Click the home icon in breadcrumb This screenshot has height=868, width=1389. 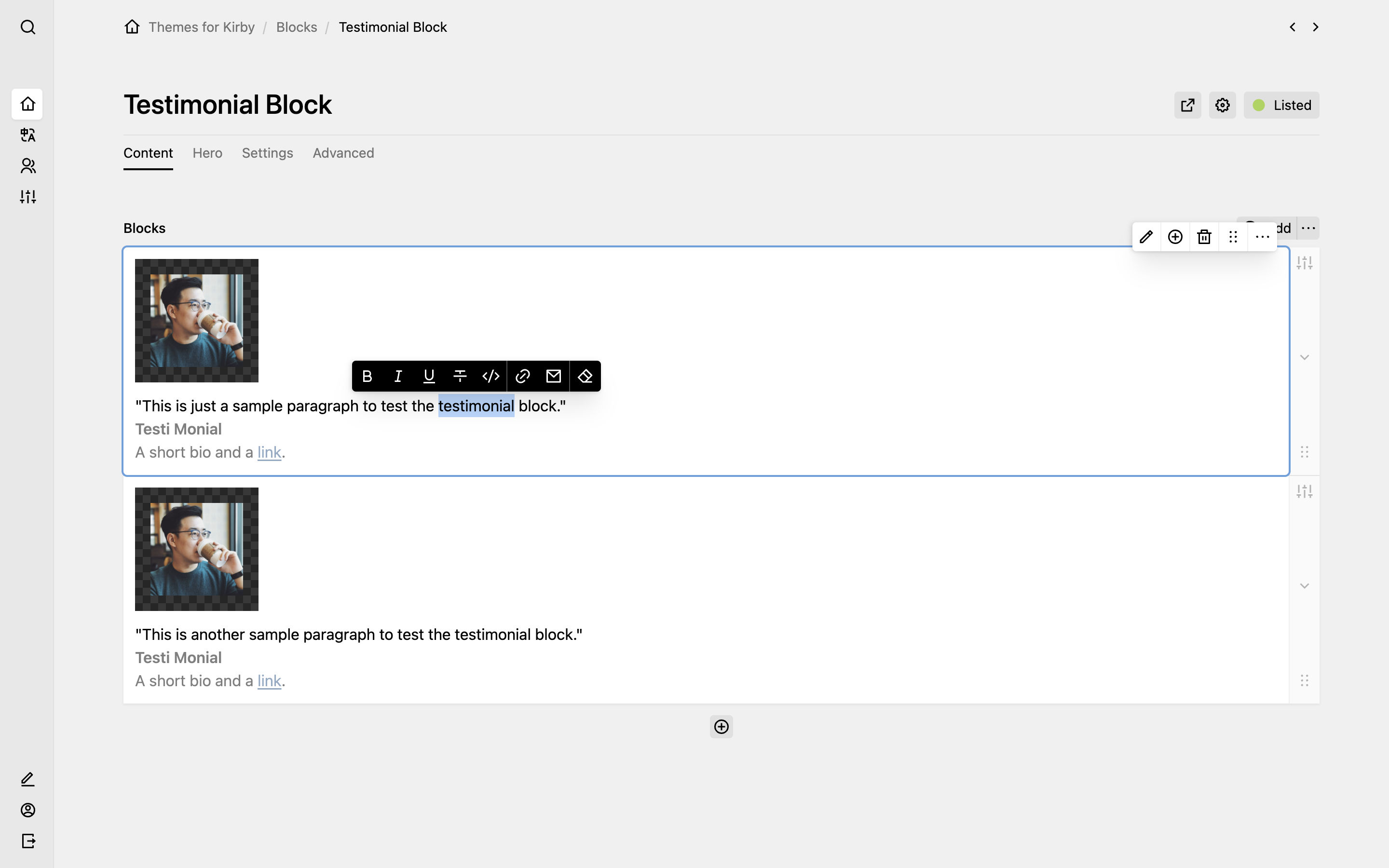tap(132, 27)
